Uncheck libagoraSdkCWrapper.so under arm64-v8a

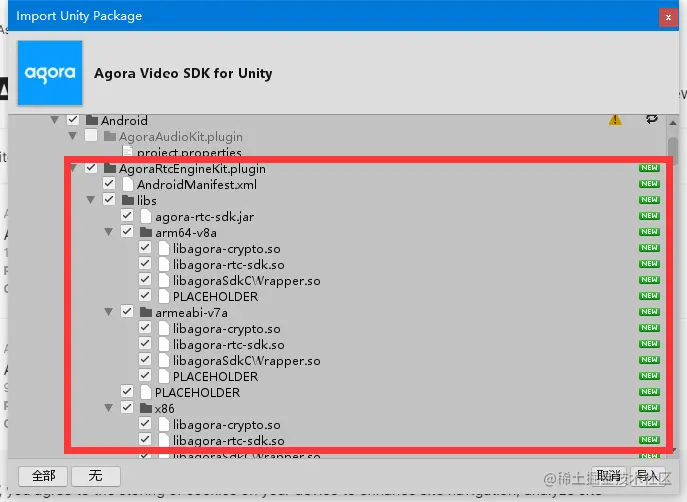coord(145,279)
